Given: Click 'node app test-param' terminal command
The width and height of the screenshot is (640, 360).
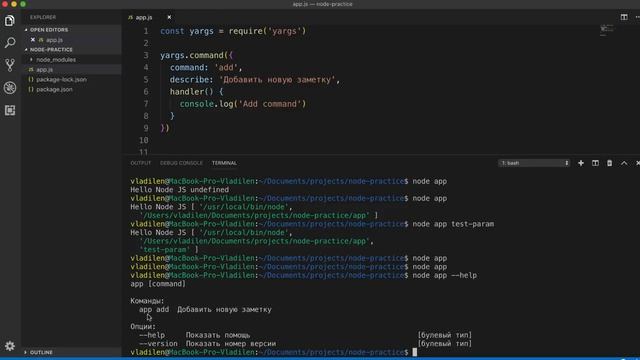Looking at the screenshot, I should coord(453,224).
